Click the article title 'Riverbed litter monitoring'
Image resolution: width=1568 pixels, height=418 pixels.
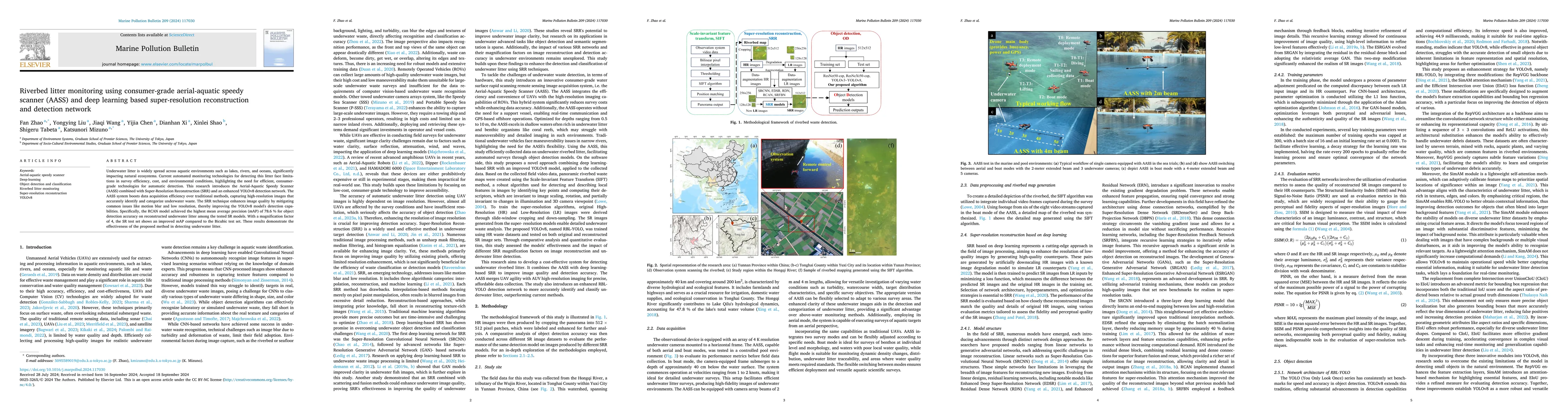(134, 100)
